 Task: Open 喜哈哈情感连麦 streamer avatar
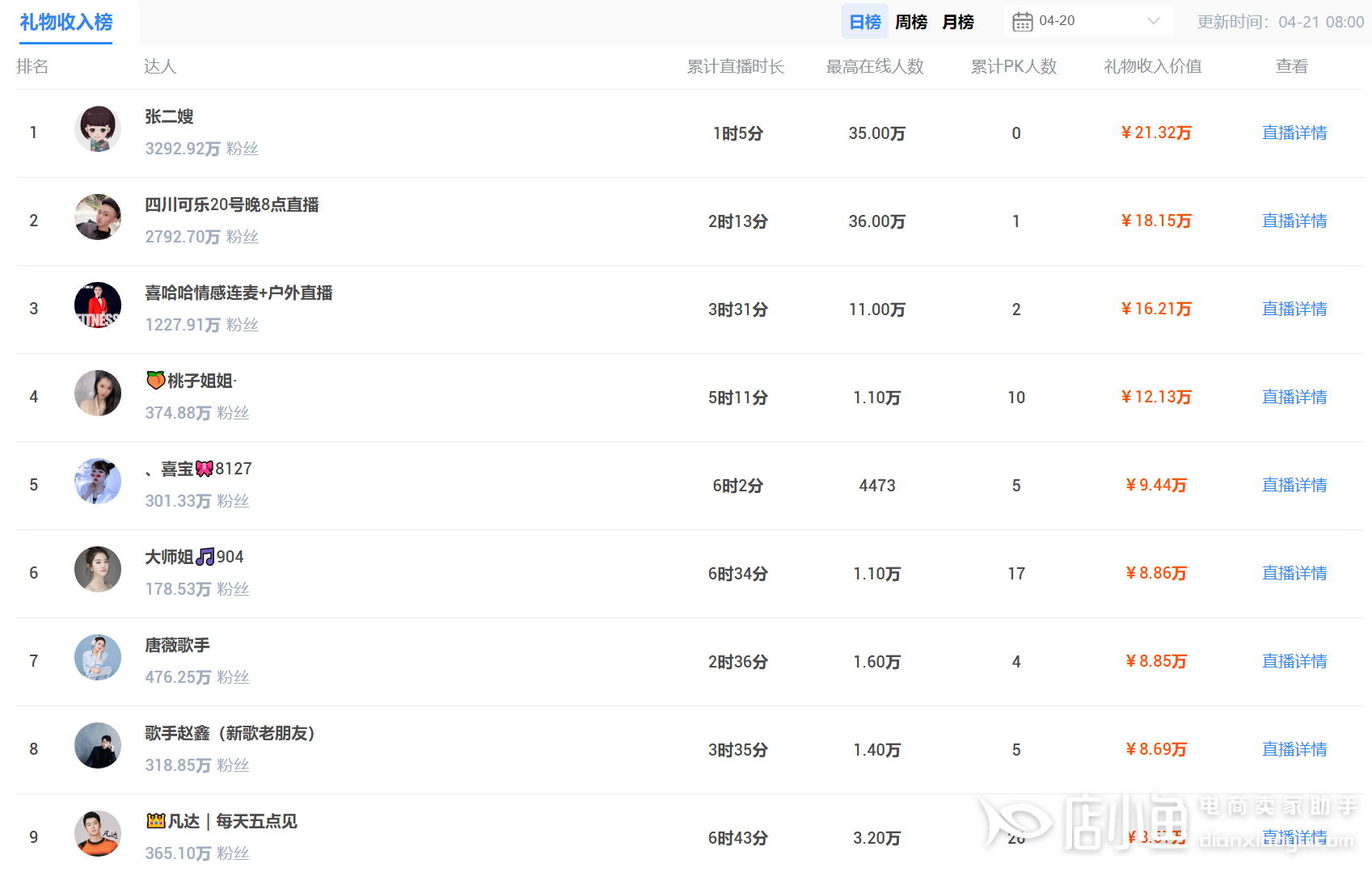[98, 305]
